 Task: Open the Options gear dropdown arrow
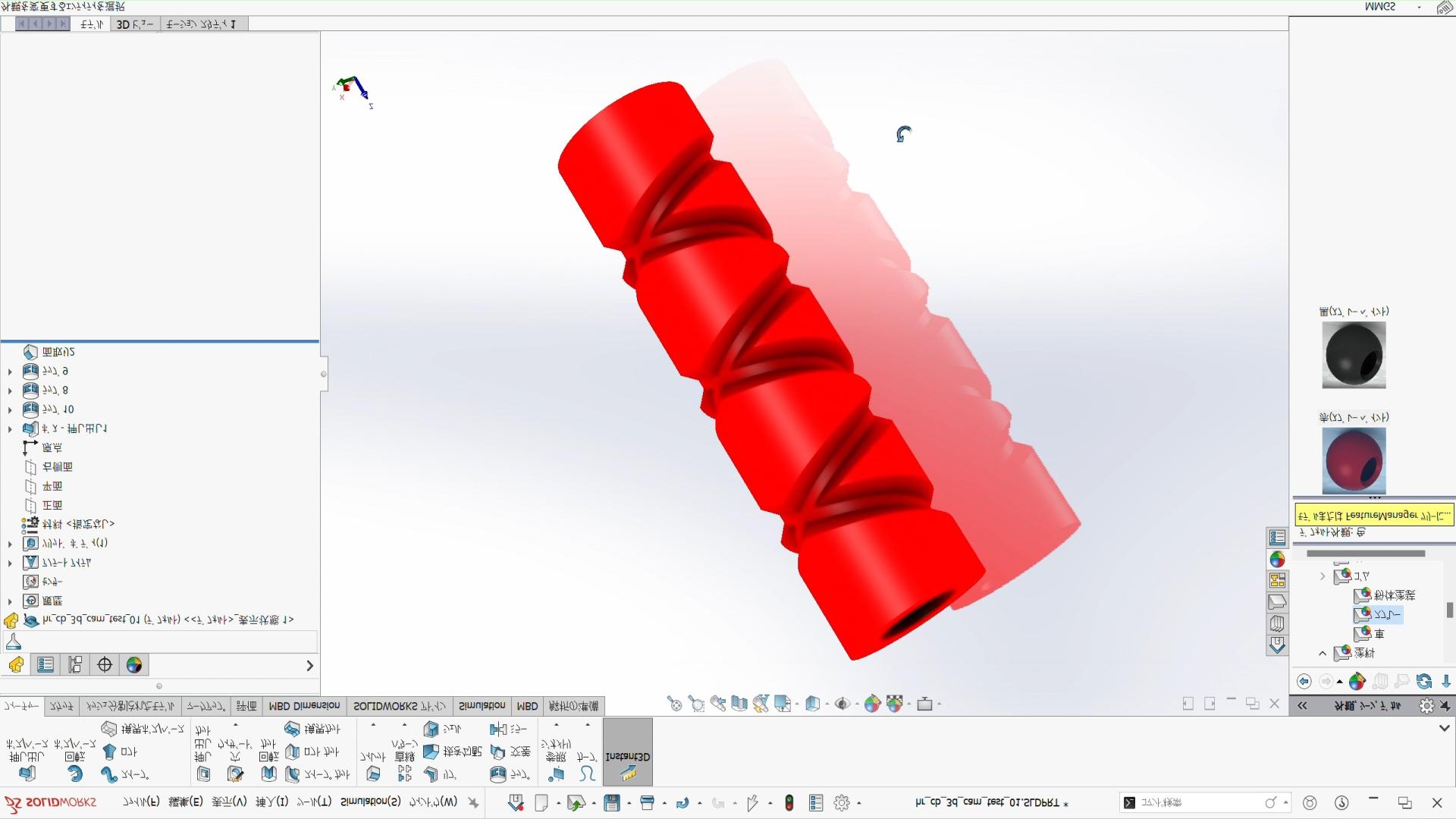click(858, 804)
